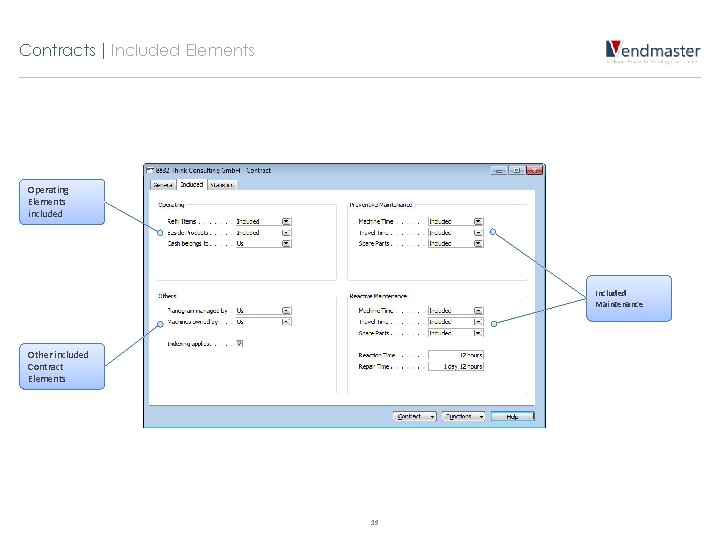This screenshot has height=540, width=720.
Task: Expand the Cash belongs to dropdown
Action: (286, 243)
